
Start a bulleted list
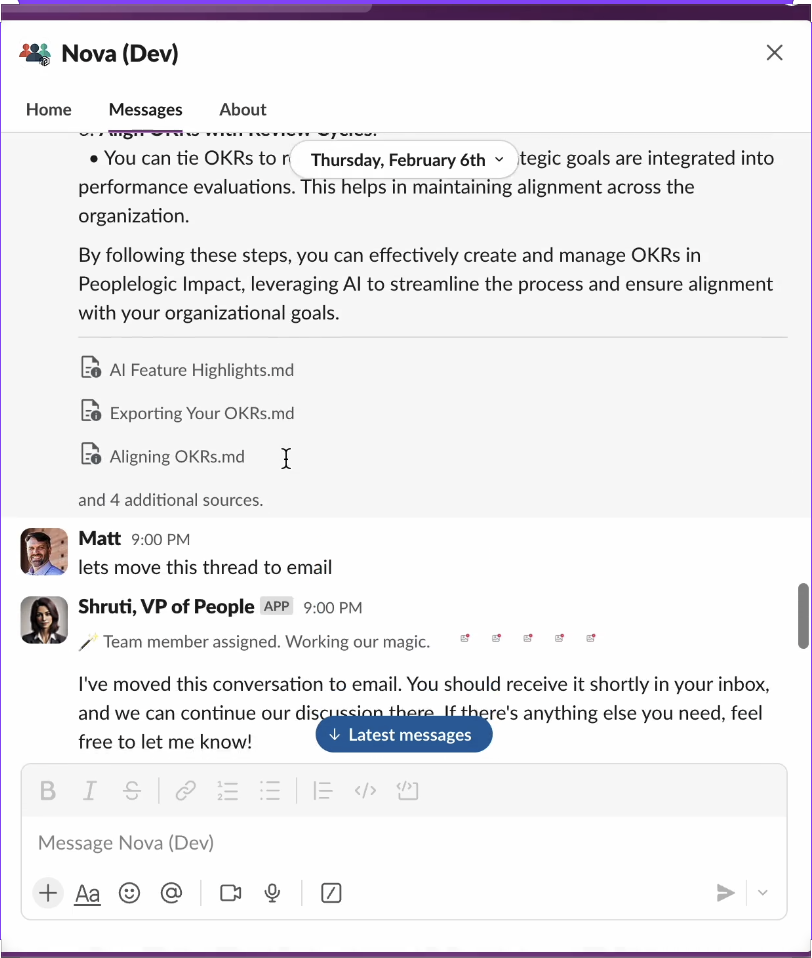point(270,792)
